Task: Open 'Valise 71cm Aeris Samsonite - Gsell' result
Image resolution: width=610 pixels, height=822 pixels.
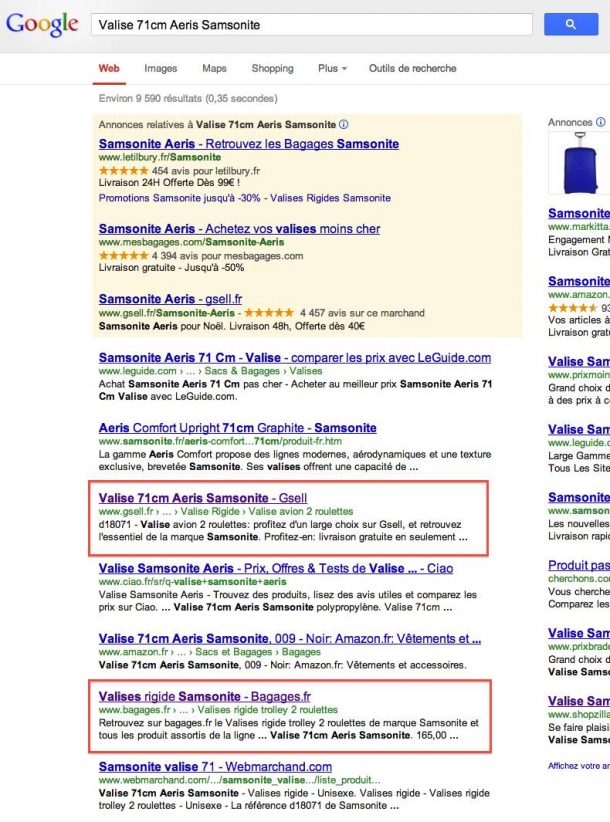Action: [203, 498]
